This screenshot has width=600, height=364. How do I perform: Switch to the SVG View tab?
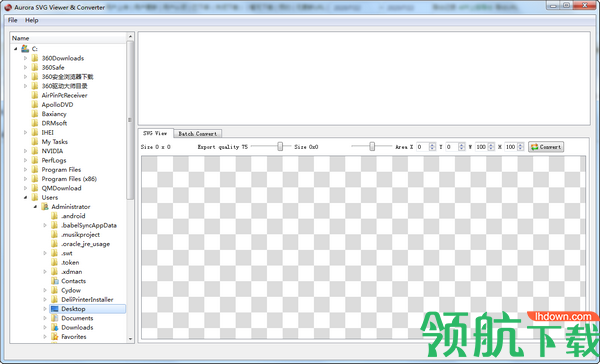(x=155, y=133)
